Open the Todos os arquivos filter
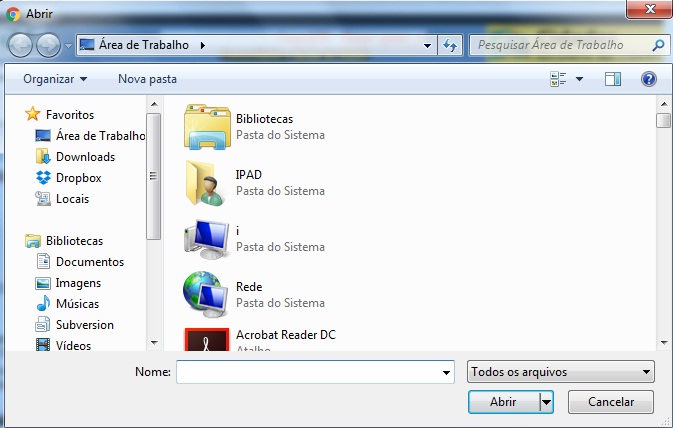The image size is (673, 428). coord(561,372)
